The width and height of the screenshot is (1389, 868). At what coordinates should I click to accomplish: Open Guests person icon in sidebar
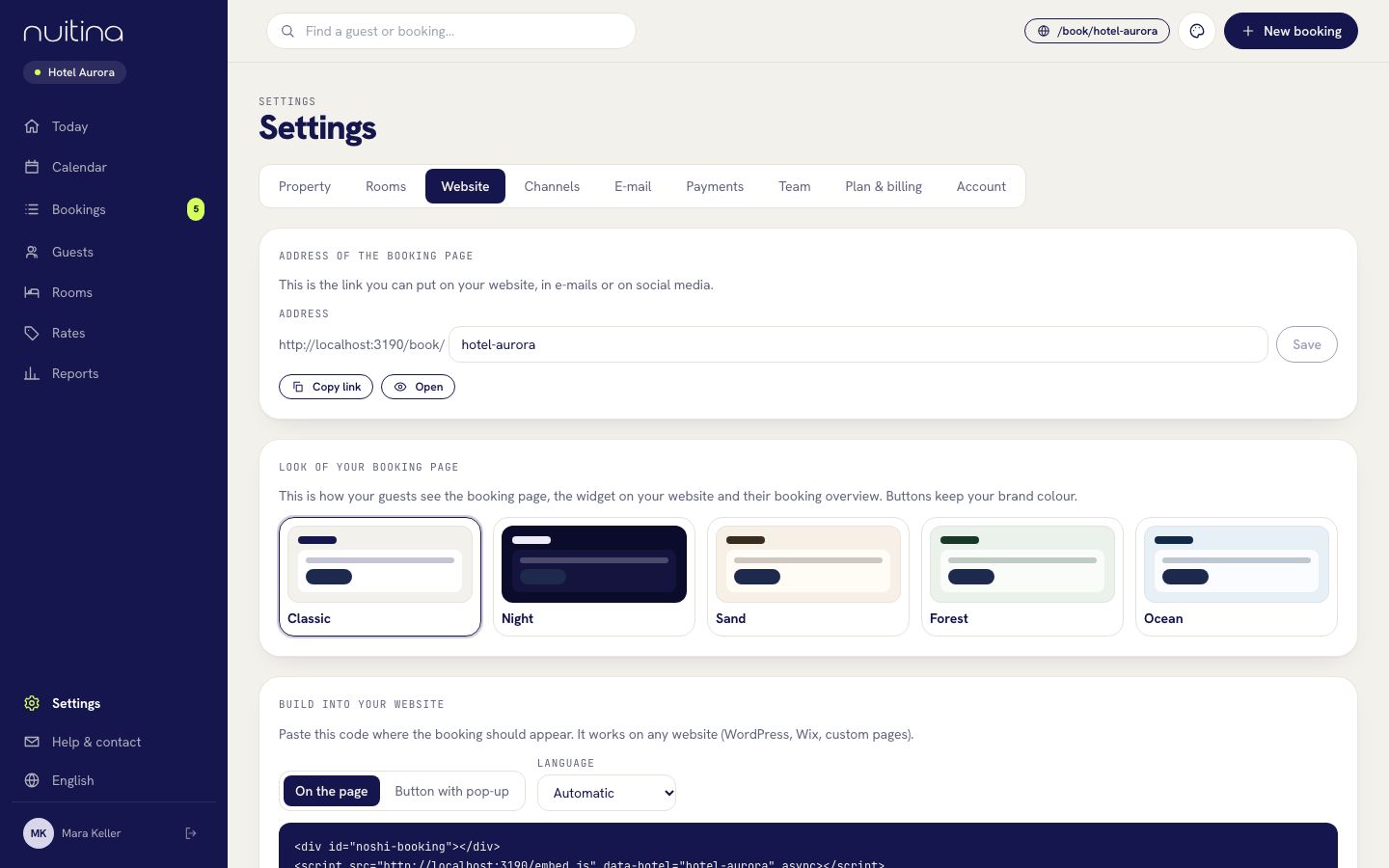[32, 252]
